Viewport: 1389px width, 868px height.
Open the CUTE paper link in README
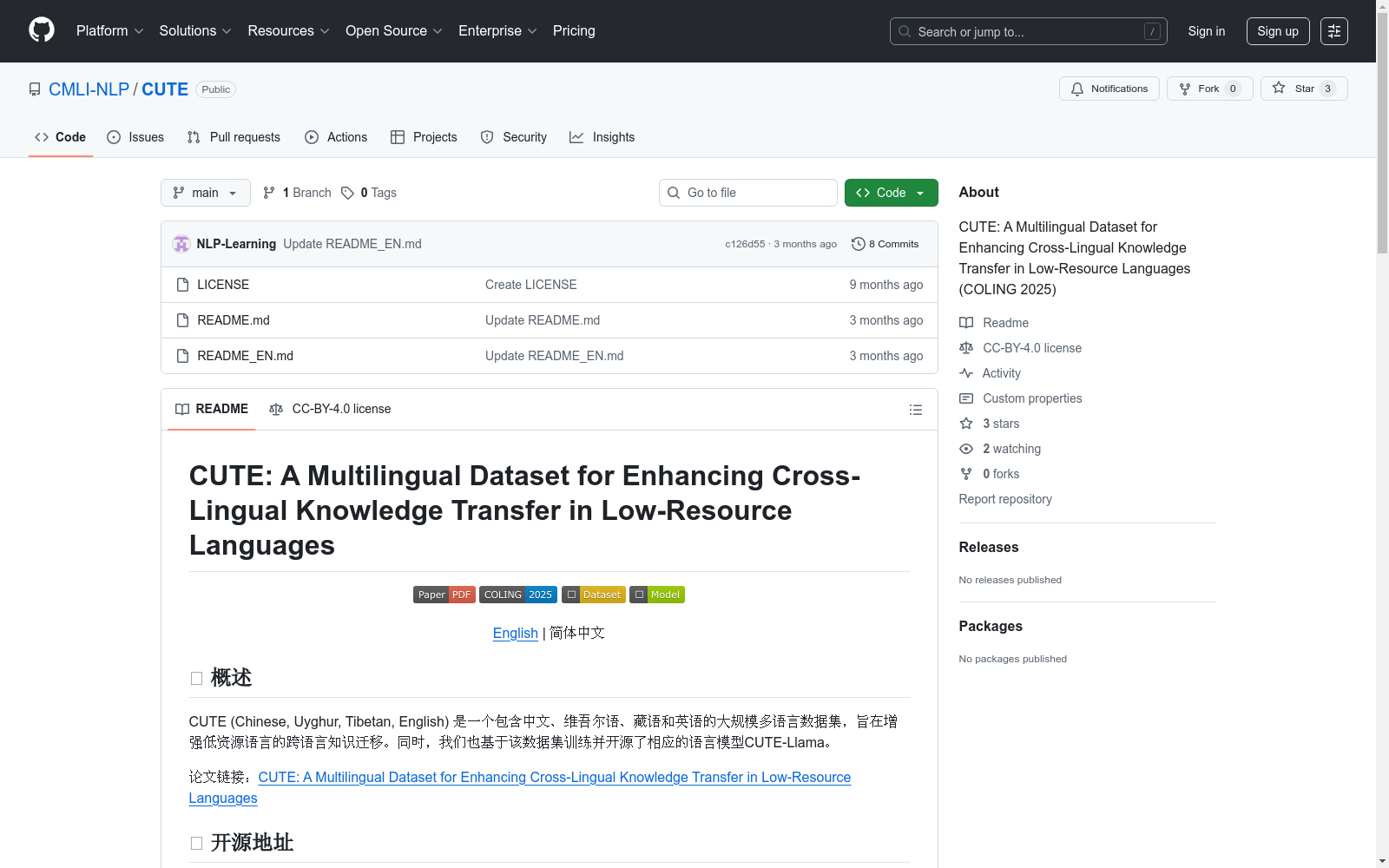click(x=520, y=787)
